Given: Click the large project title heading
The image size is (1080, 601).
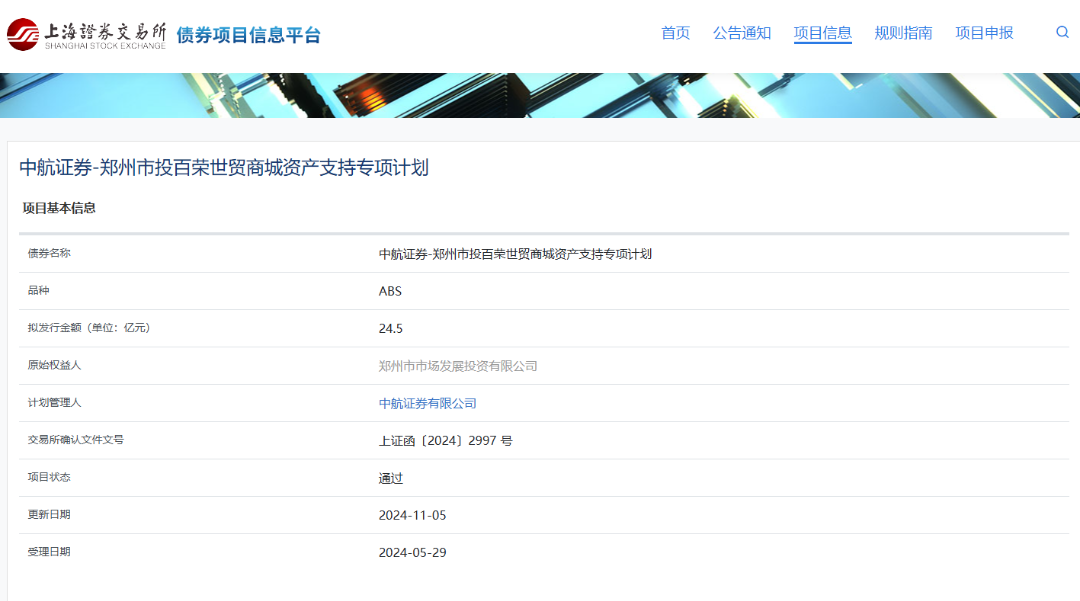Looking at the screenshot, I should coord(224,168).
